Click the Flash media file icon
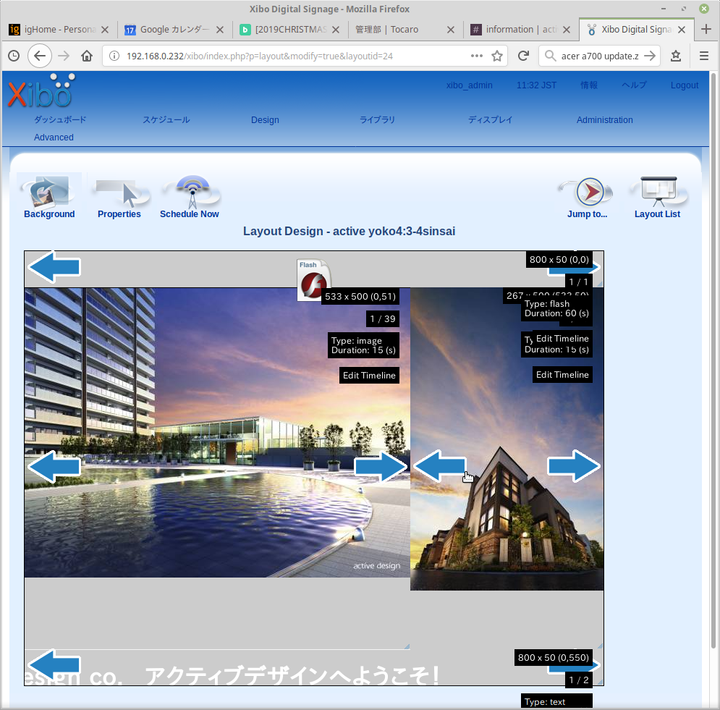720x710 pixels. point(313,281)
